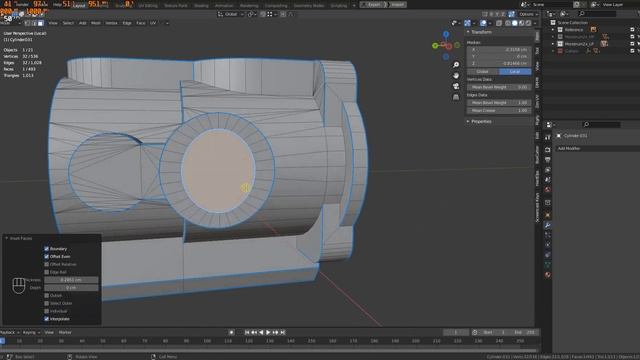Click the blue Z axis gizmo handle

446,35
